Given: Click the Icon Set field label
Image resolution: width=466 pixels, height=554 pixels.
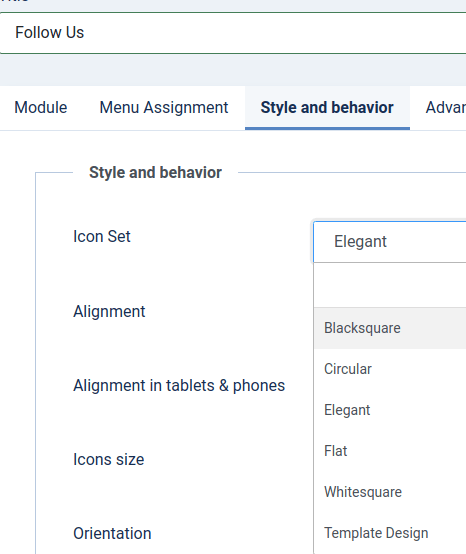Looking at the screenshot, I should [x=102, y=236].
